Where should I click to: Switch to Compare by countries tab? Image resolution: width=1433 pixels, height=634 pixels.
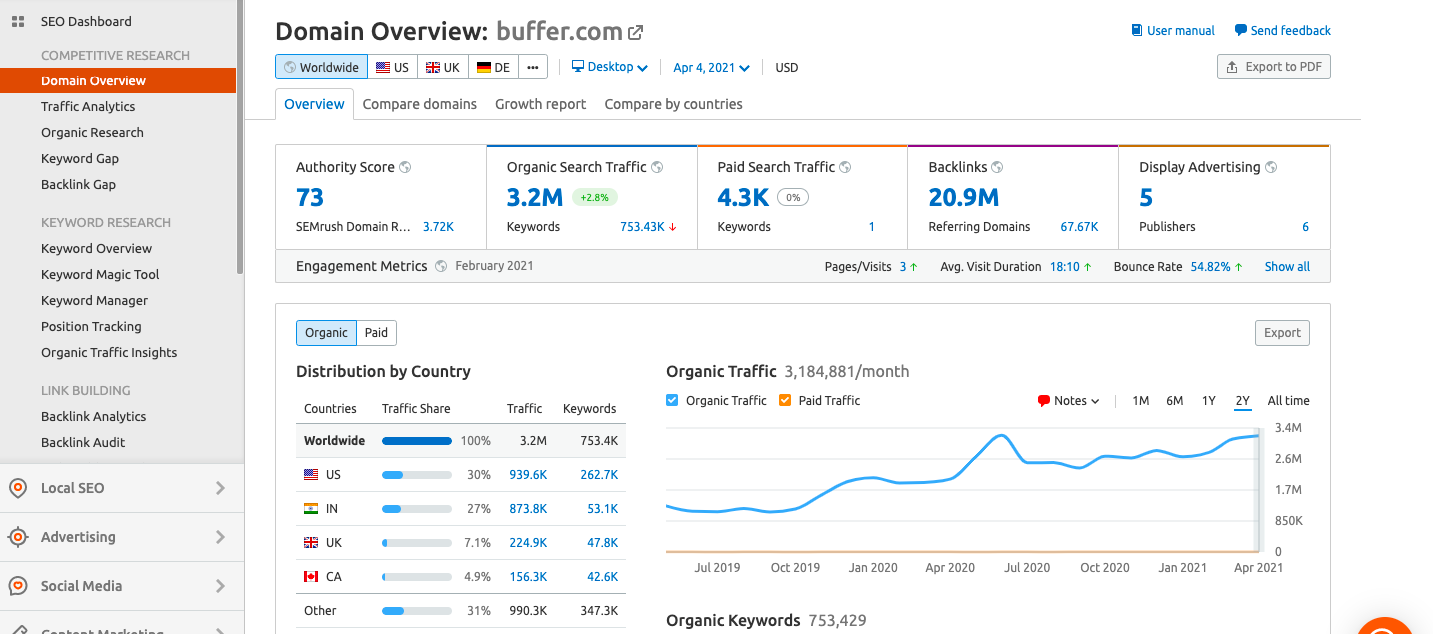point(673,104)
